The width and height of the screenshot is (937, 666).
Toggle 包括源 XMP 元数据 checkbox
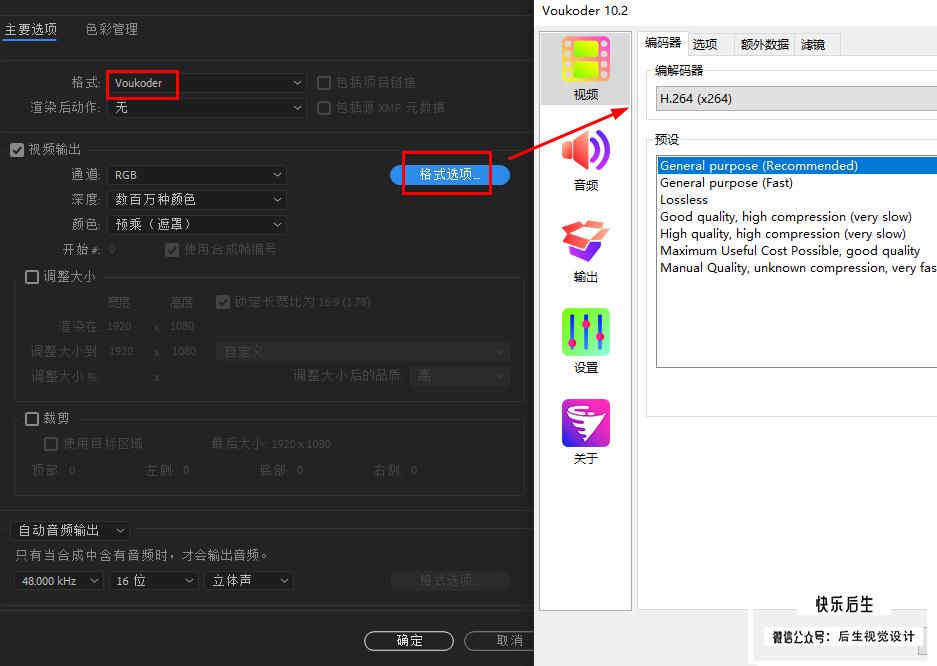coord(324,108)
